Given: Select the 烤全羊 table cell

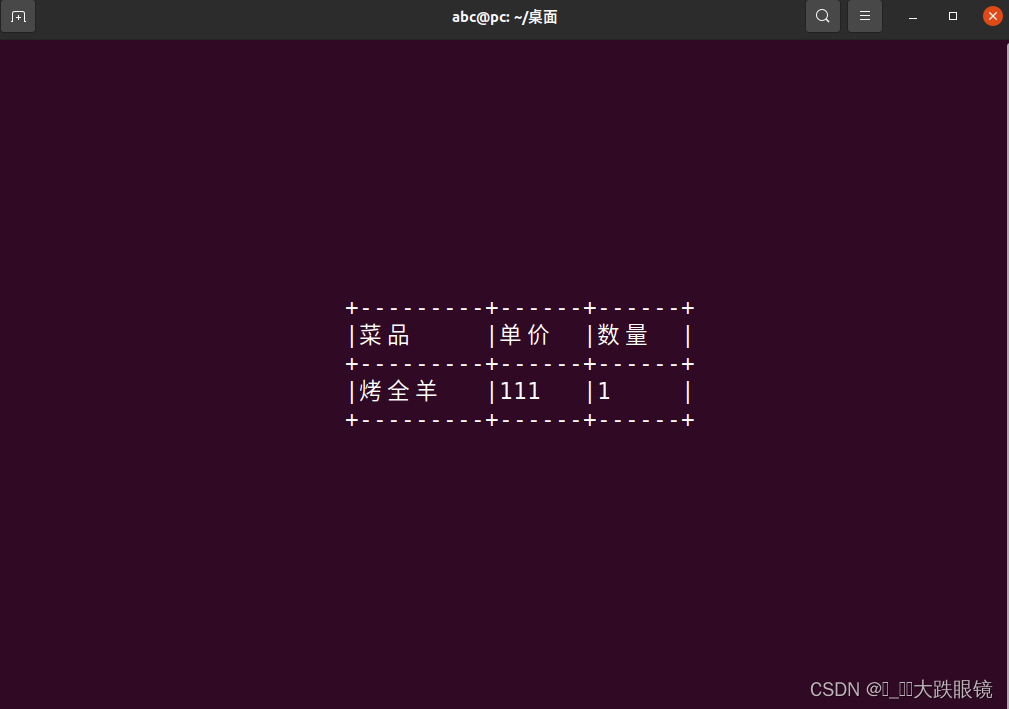Looking at the screenshot, I should click(x=398, y=391).
